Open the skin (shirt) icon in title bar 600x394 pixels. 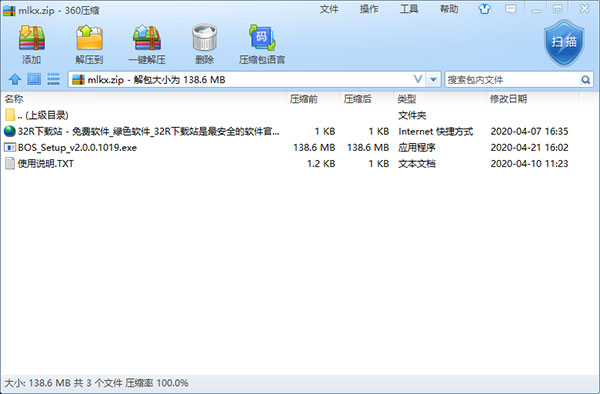tap(484, 9)
